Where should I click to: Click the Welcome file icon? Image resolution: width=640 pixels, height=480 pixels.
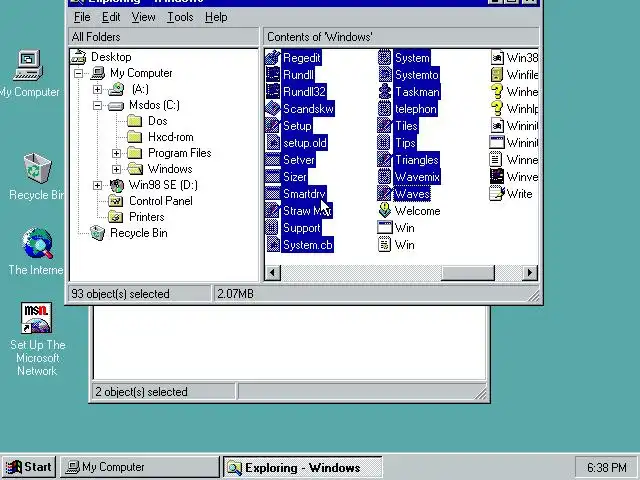[384, 211]
